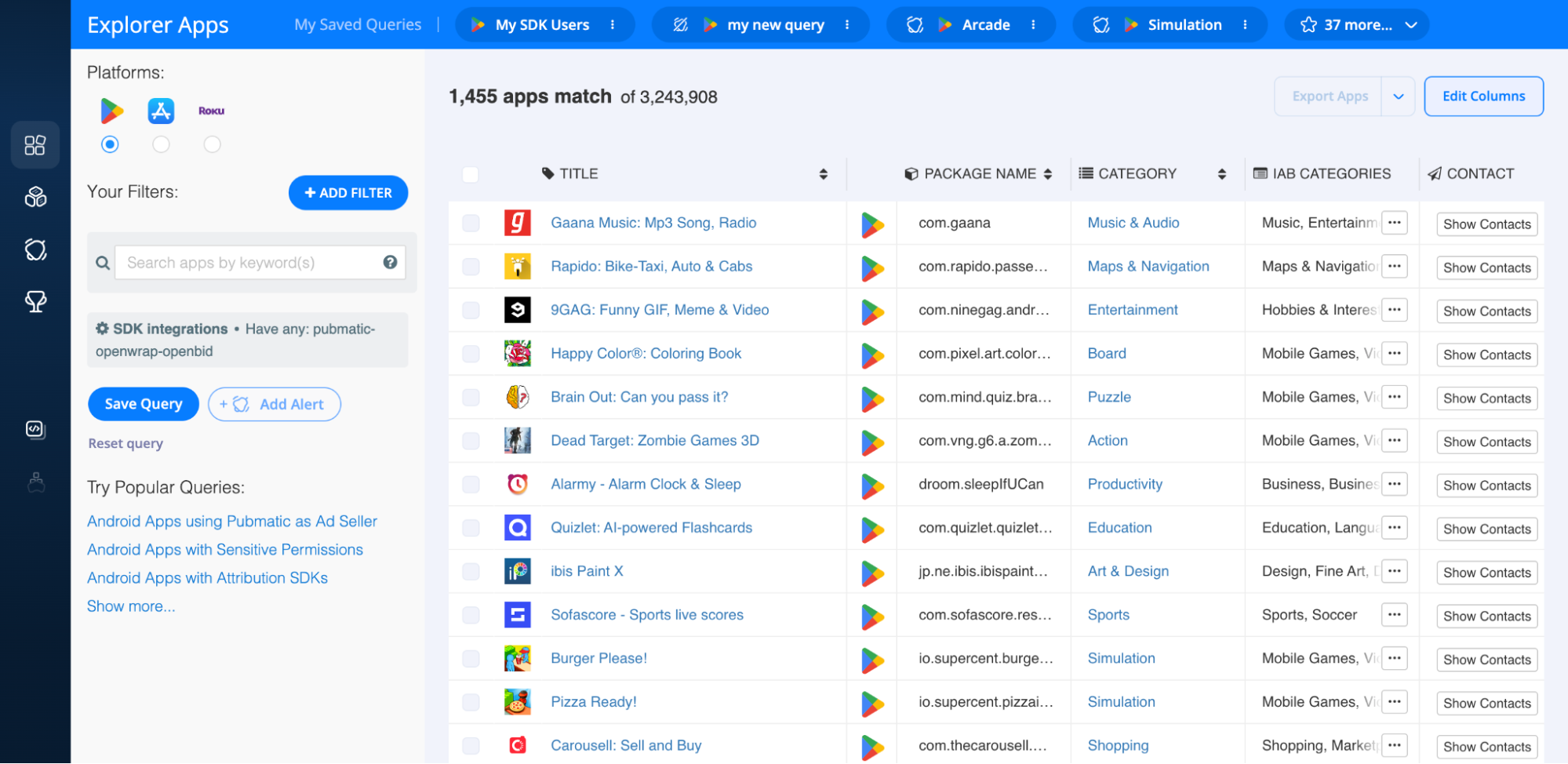The height and width of the screenshot is (764, 1568).
Task: Click the 9GAG app icon
Action: 518,310
